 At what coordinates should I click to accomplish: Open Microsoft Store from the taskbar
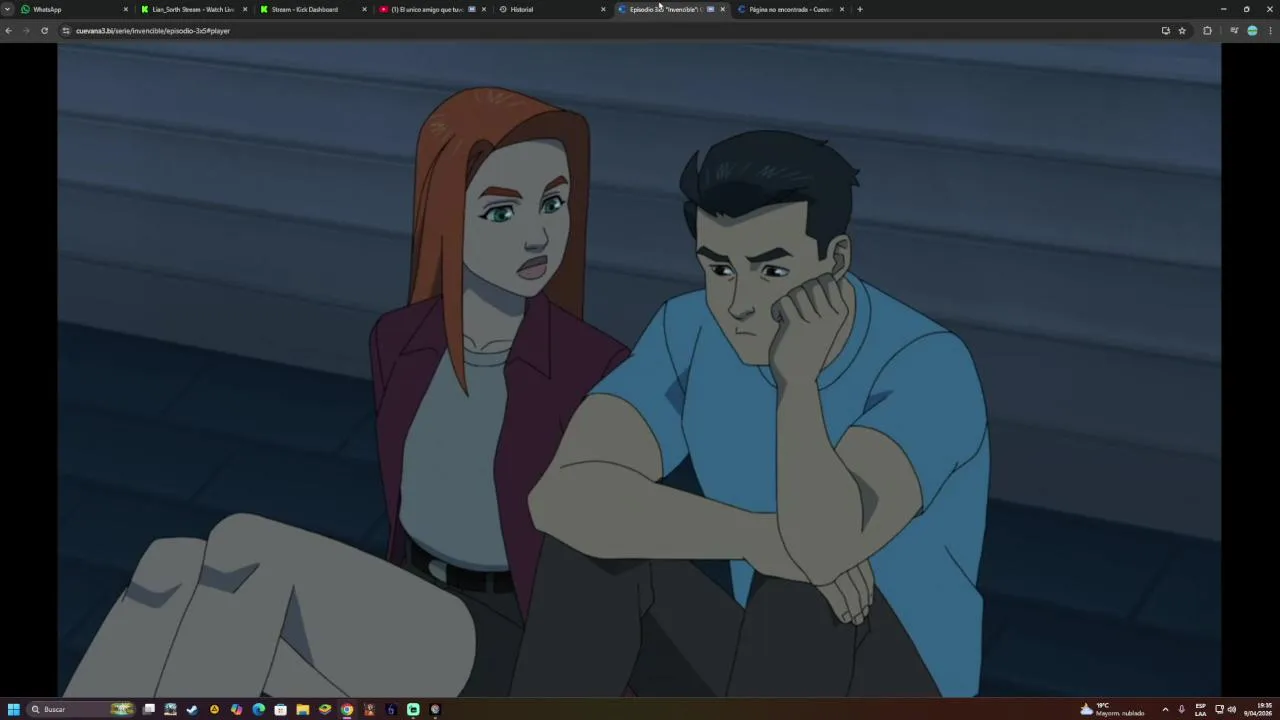coord(280,709)
